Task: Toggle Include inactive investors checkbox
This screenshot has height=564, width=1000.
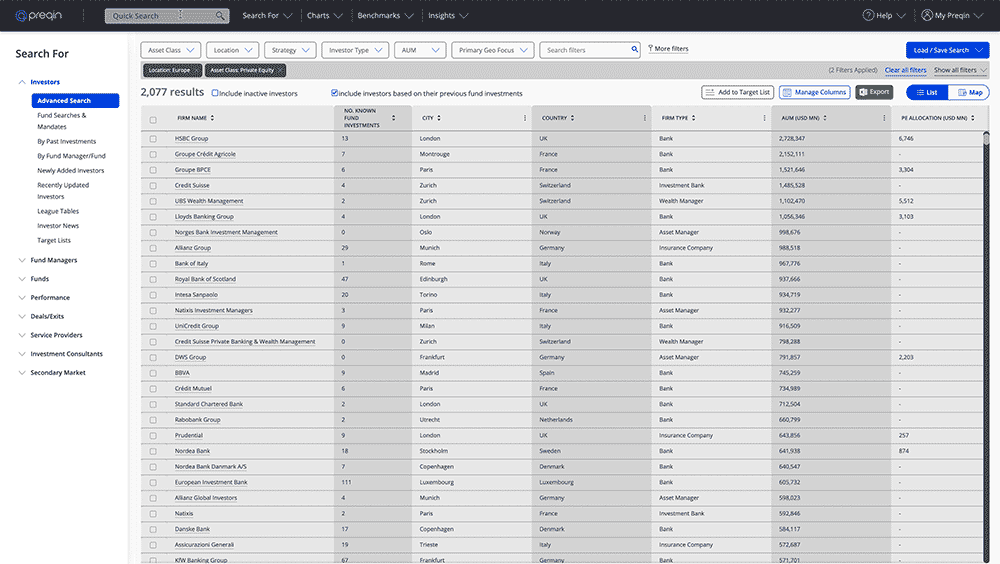Action: coord(215,93)
